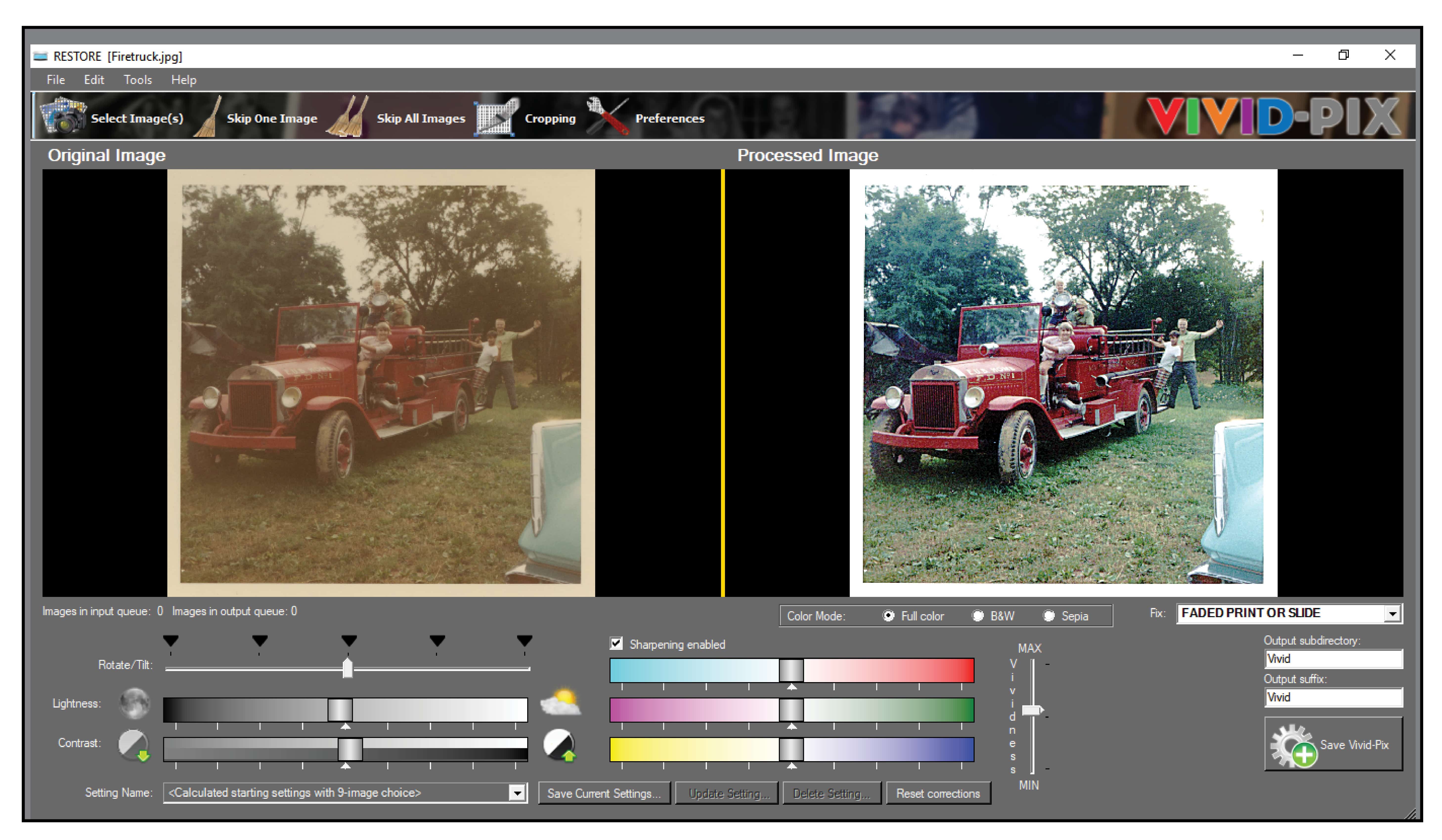Click the MAX label above Vividness
The image size is (1442, 840).
pyautogui.click(x=1029, y=649)
